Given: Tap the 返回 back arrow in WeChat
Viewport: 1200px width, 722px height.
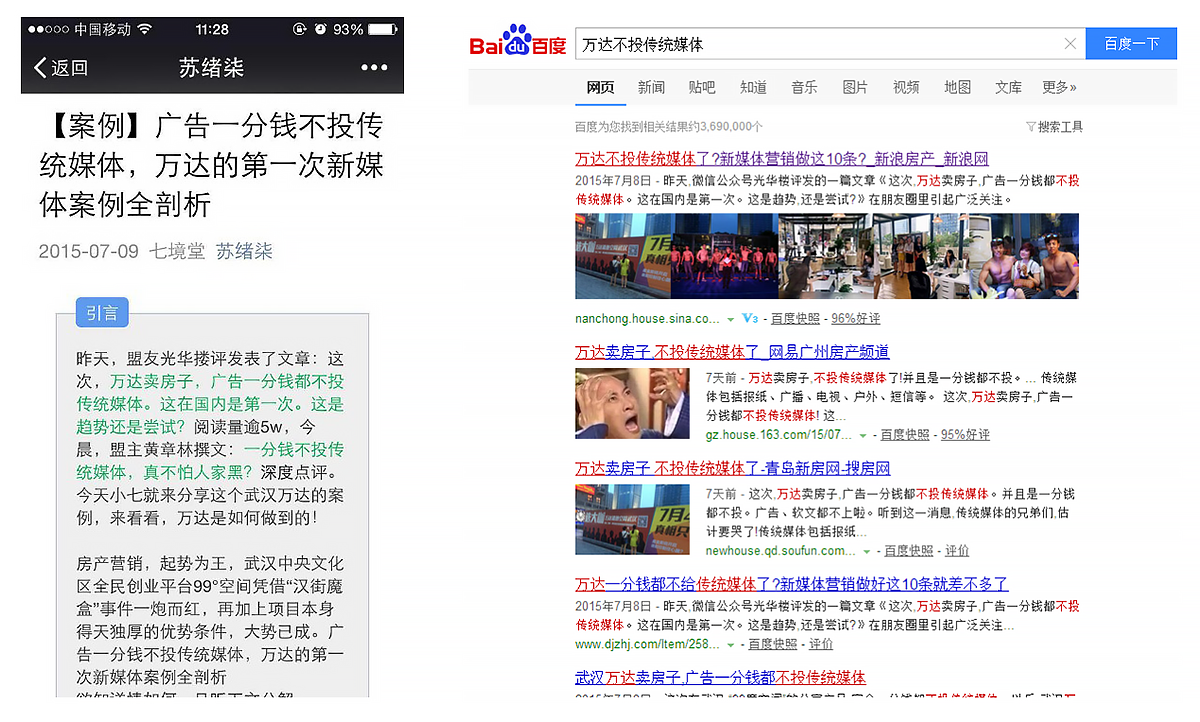Looking at the screenshot, I should pos(60,68).
